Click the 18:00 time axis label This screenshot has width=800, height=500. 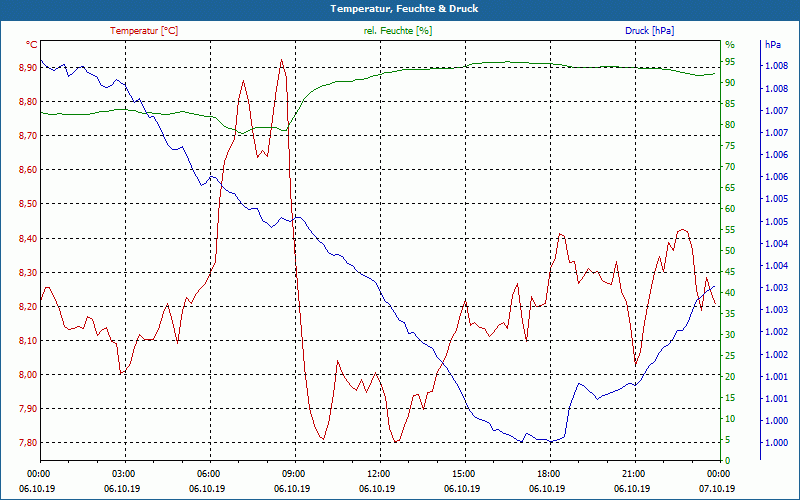pos(550,473)
